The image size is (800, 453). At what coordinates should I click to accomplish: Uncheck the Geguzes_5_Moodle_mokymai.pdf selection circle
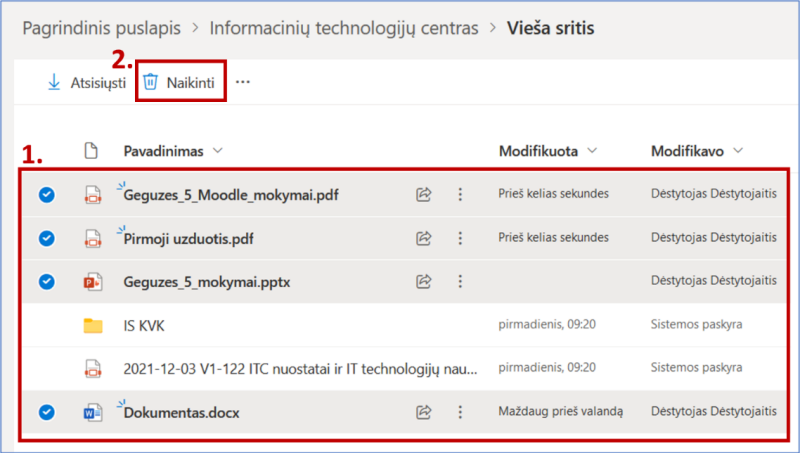click(x=46, y=195)
